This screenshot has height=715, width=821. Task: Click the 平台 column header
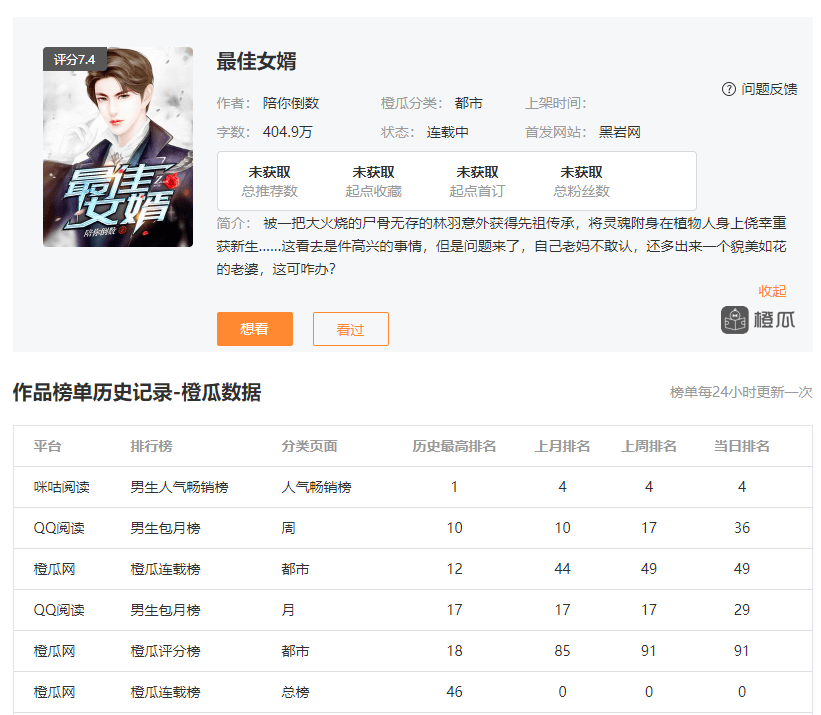(x=48, y=446)
